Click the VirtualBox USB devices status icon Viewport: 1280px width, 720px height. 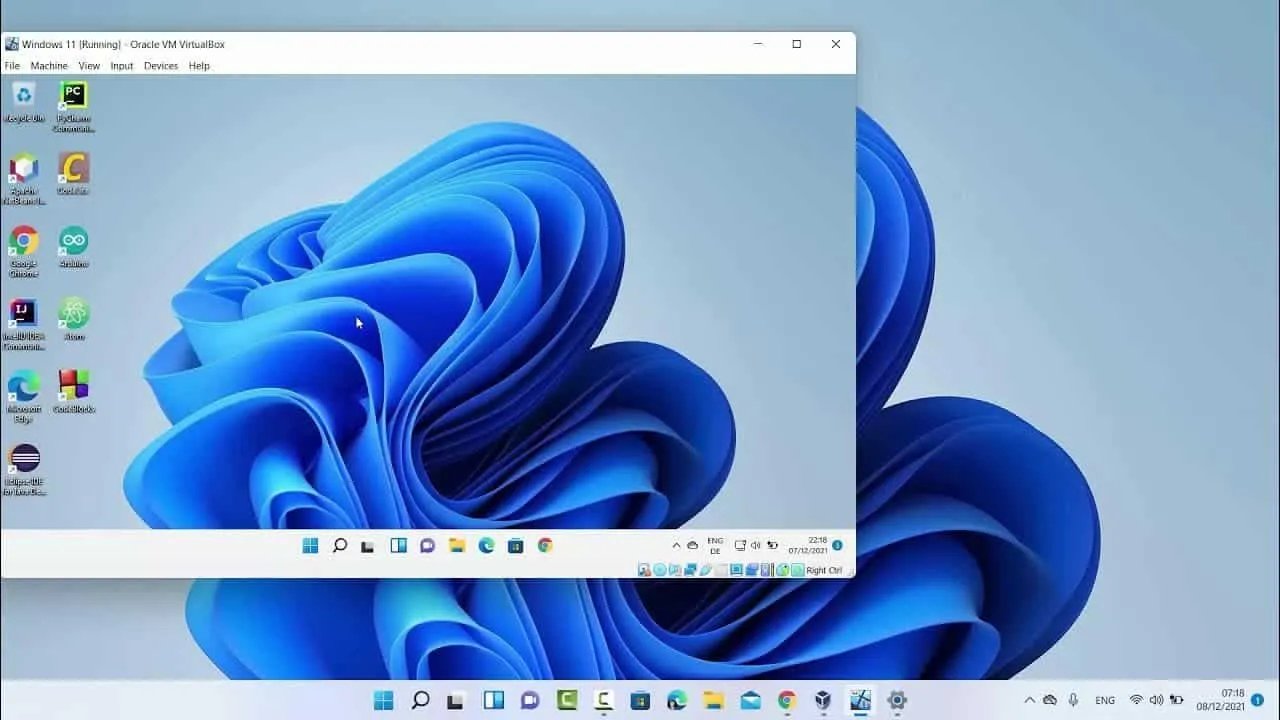705,569
